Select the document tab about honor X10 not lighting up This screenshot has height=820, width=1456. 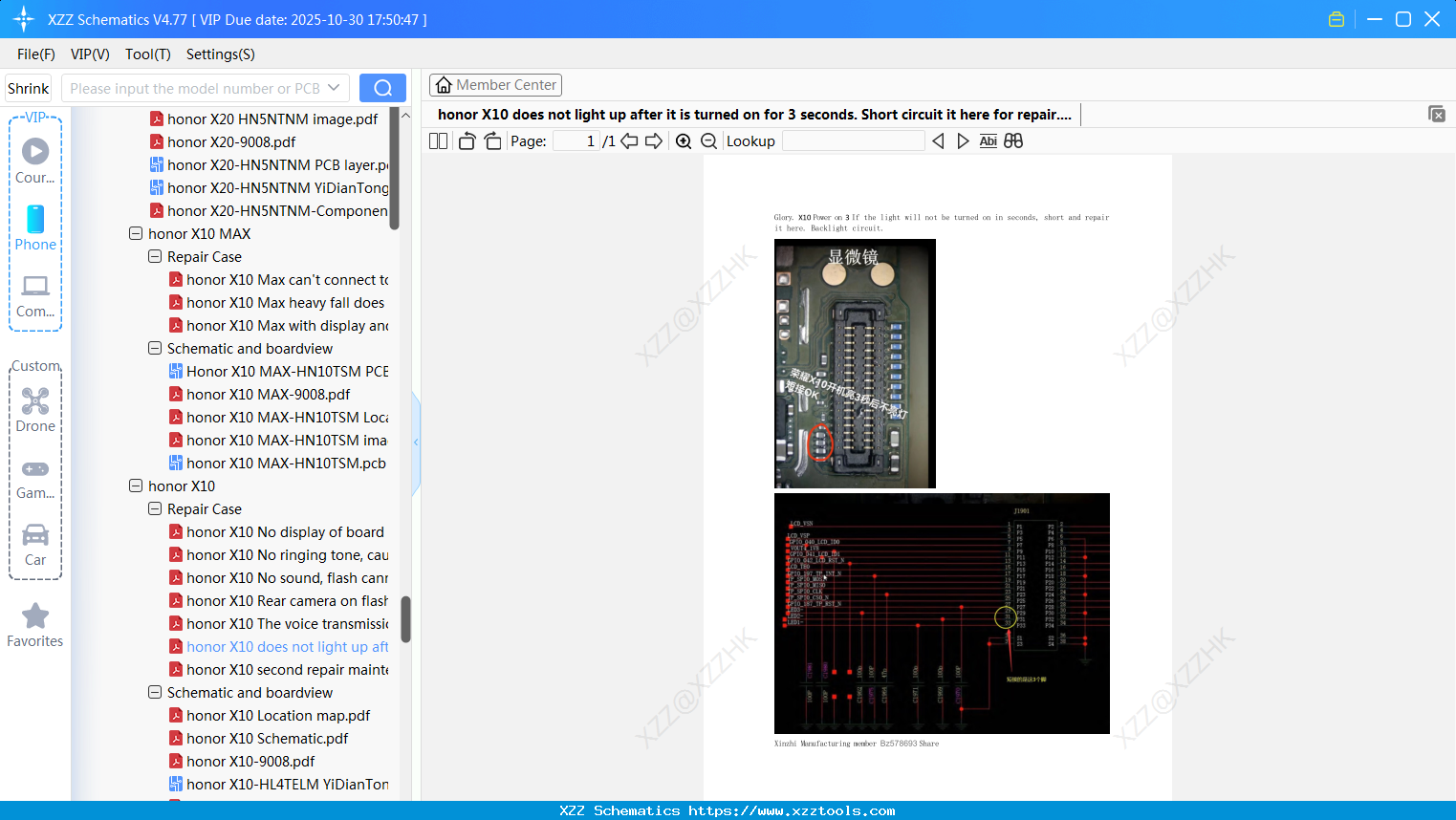[754, 115]
